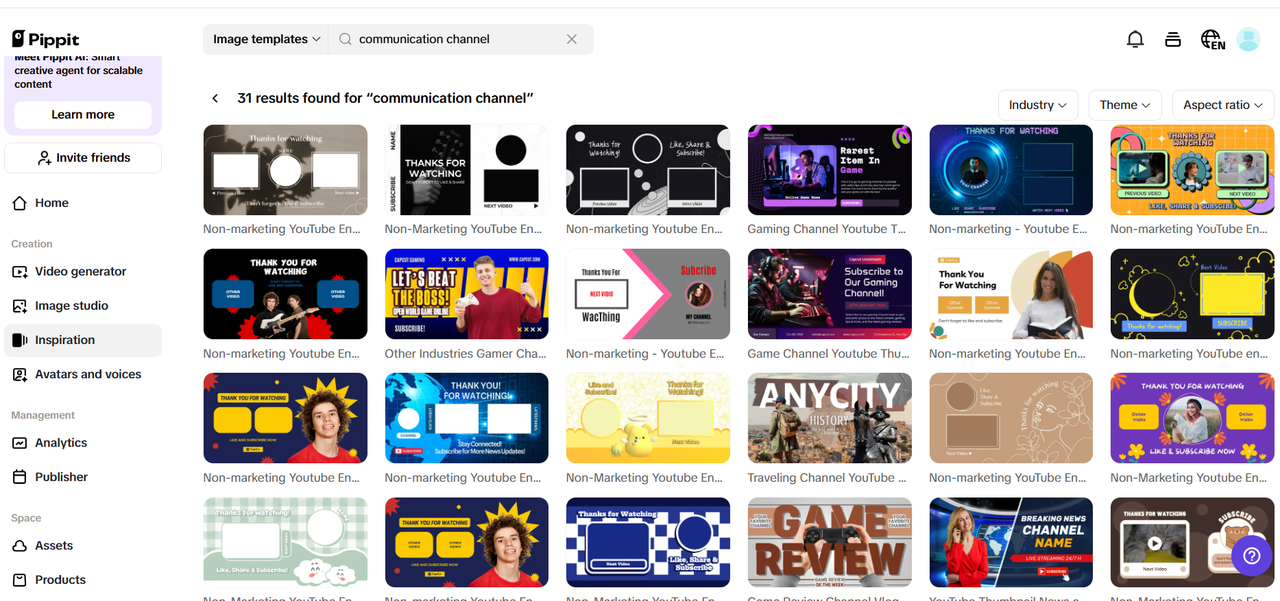The height and width of the screenshot is (601, 1280).
Task: Expand the Image templates selector
Action: [265, 39]
